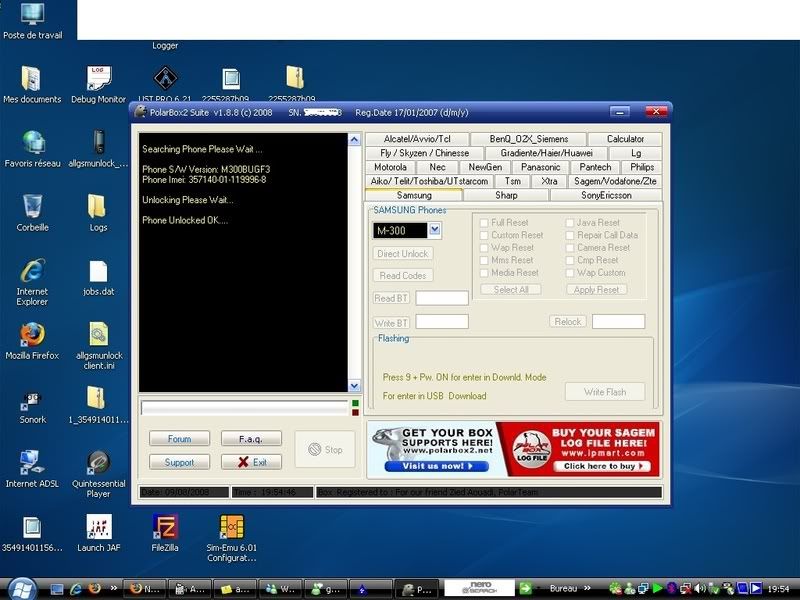Click the Internet Explorer quick launch icon
Viewport: 800px width, 600px height.
(x=76, y=589)
